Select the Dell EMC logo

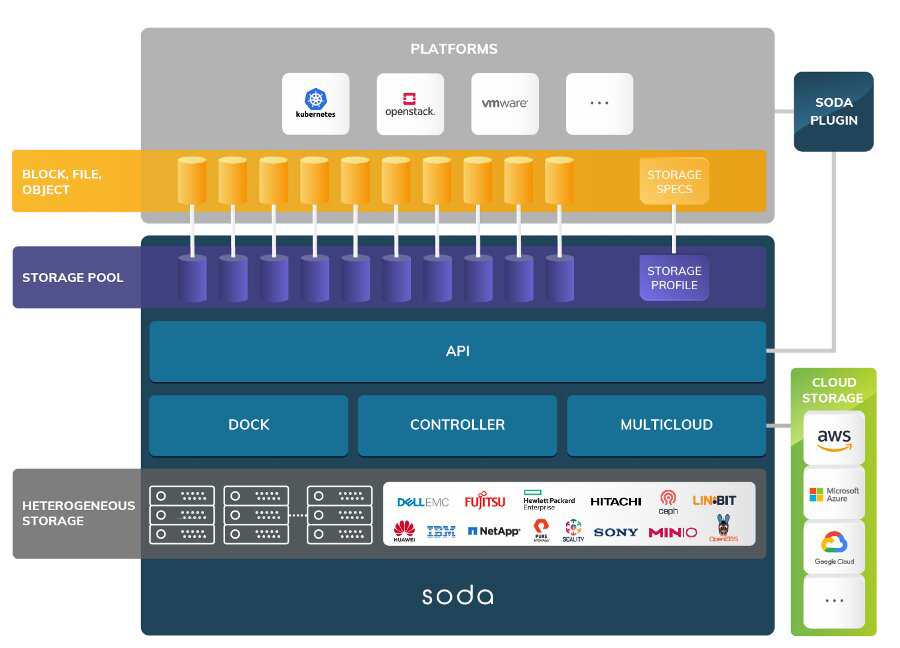(423, 502)
